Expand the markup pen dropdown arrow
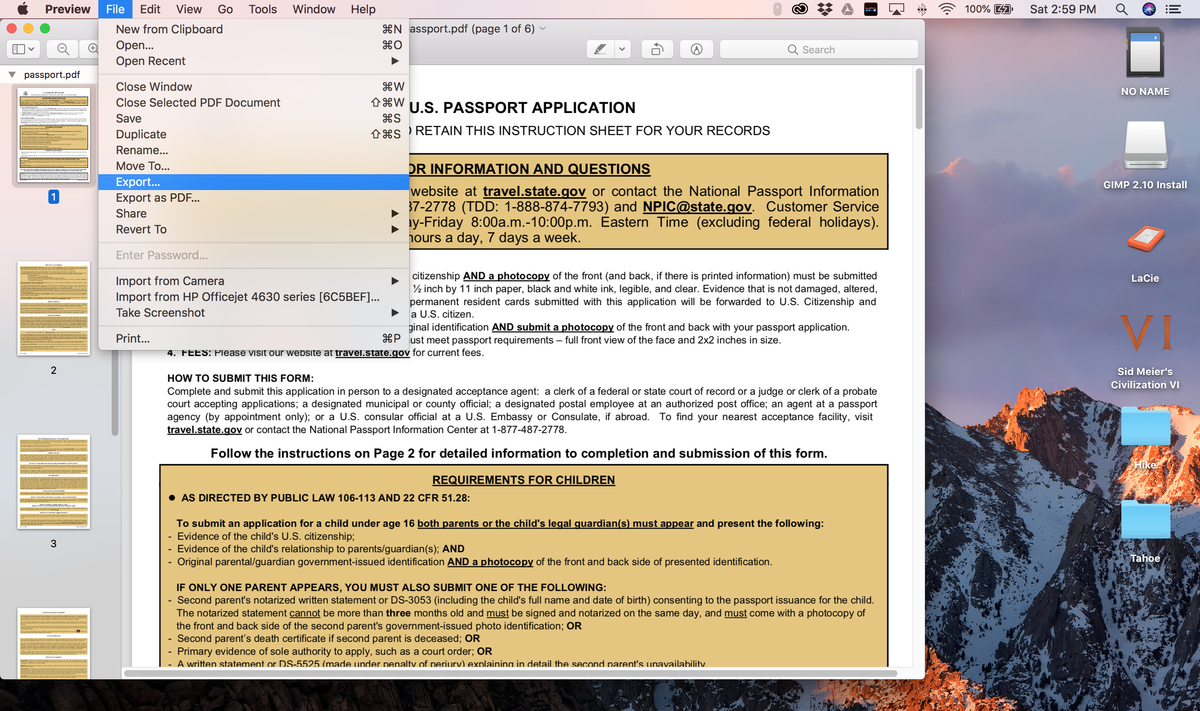This screenshot has width=1200, height=711. click(622, 49)
